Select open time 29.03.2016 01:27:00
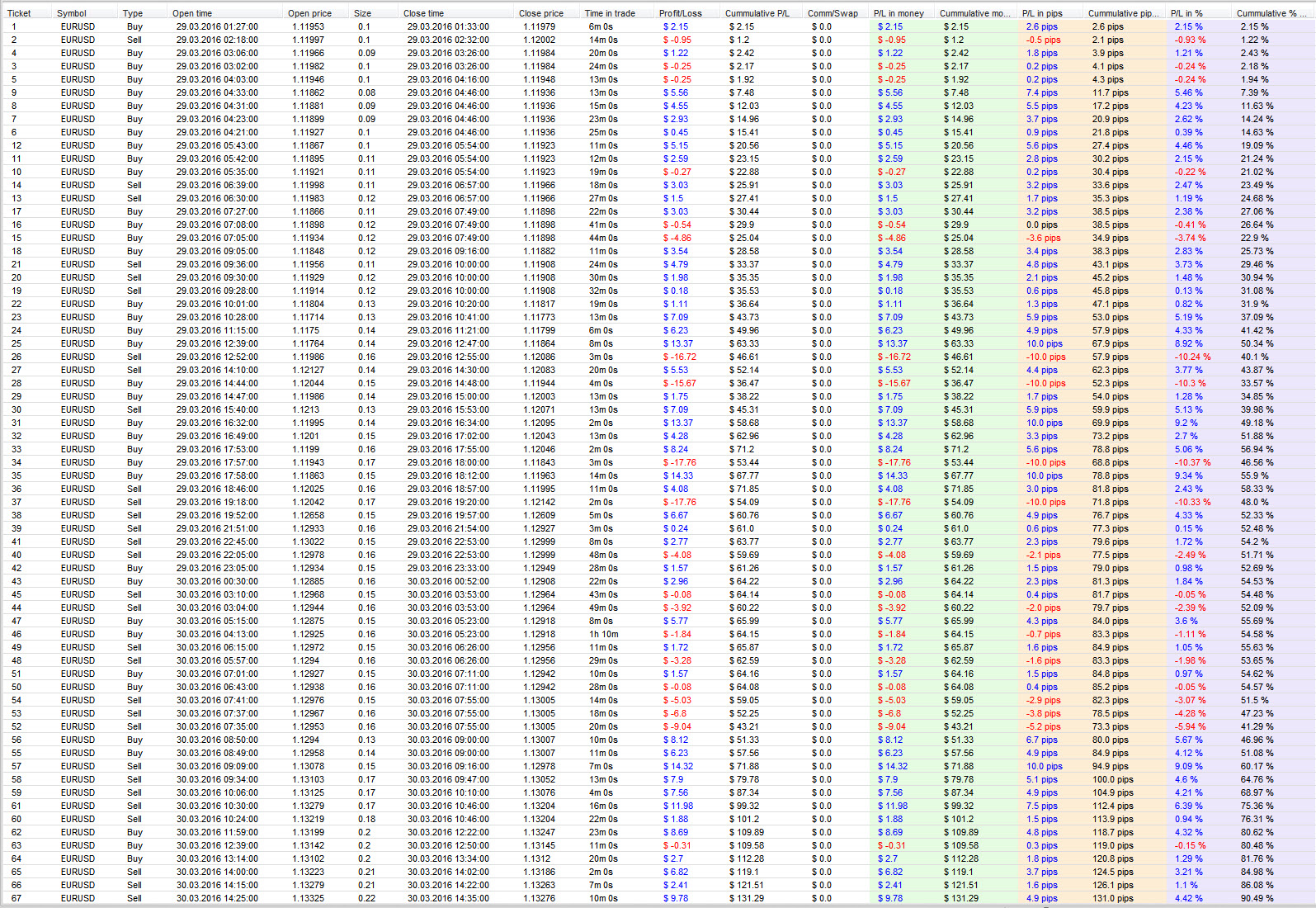 click(x=217, y=26)
